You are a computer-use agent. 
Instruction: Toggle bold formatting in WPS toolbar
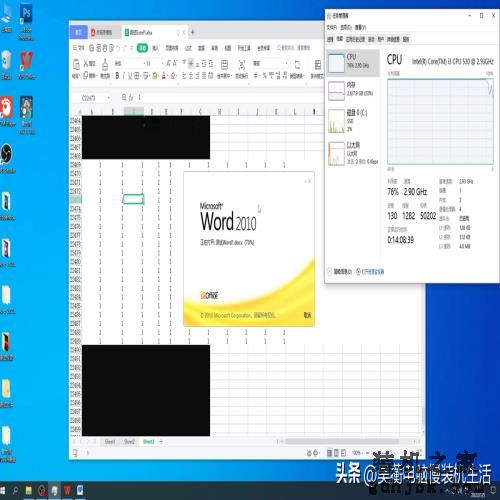click(117, 76)
